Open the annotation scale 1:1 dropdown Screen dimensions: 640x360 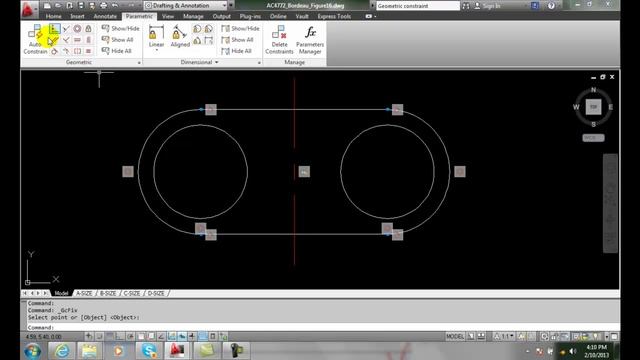coord(505,336)
